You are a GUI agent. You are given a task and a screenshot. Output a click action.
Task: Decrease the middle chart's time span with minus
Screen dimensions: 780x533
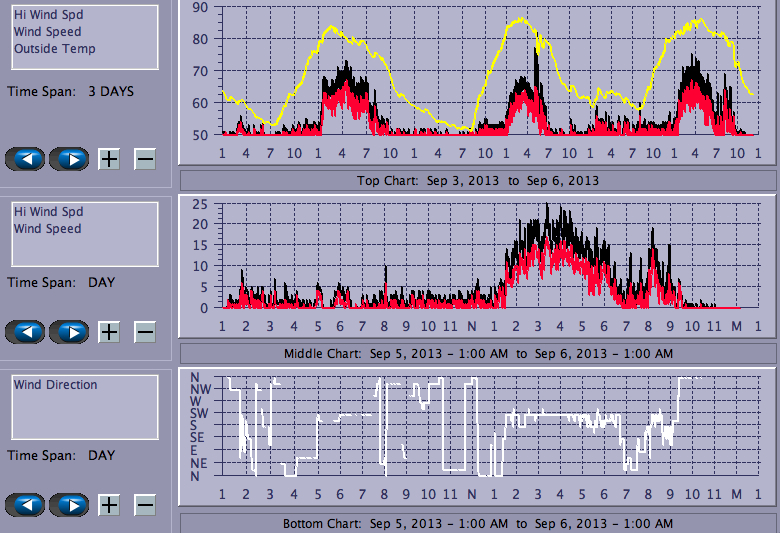tap(145, 332)
